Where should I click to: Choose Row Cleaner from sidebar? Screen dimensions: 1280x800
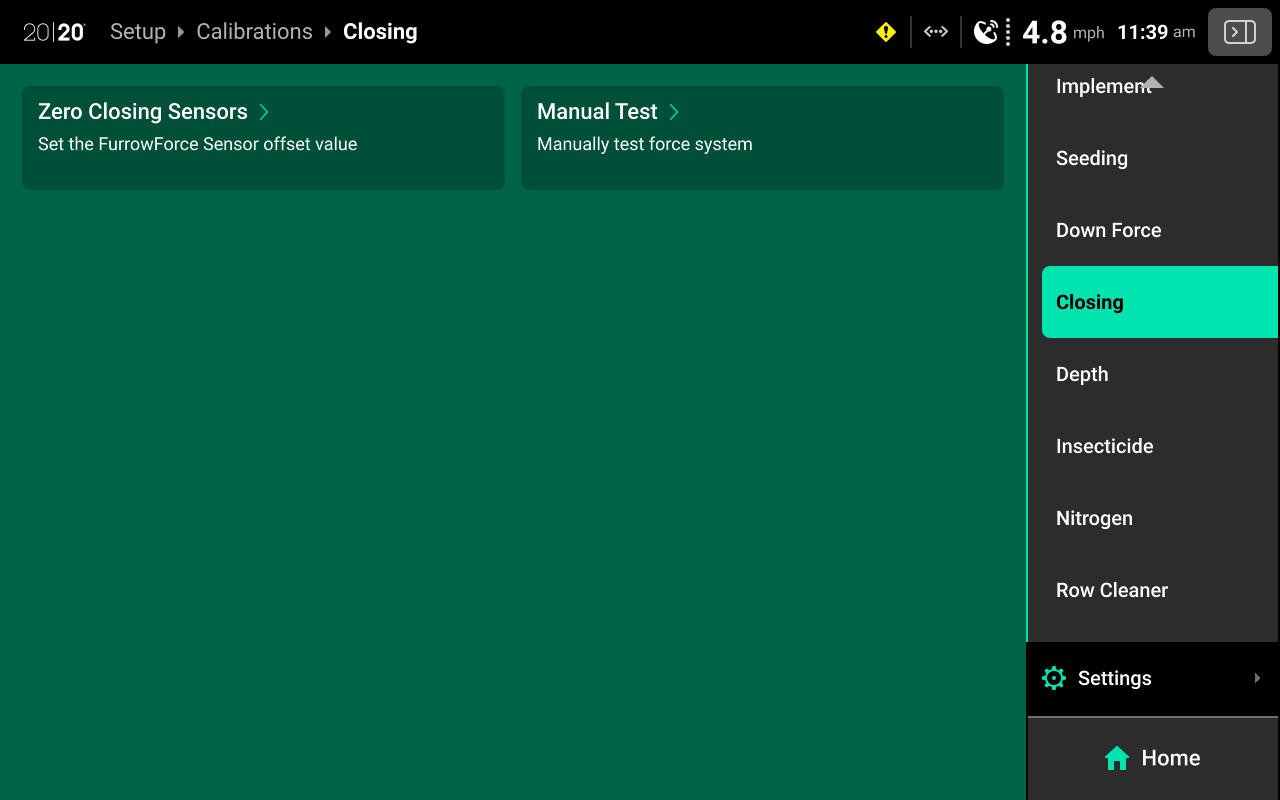coord(1111,590)
